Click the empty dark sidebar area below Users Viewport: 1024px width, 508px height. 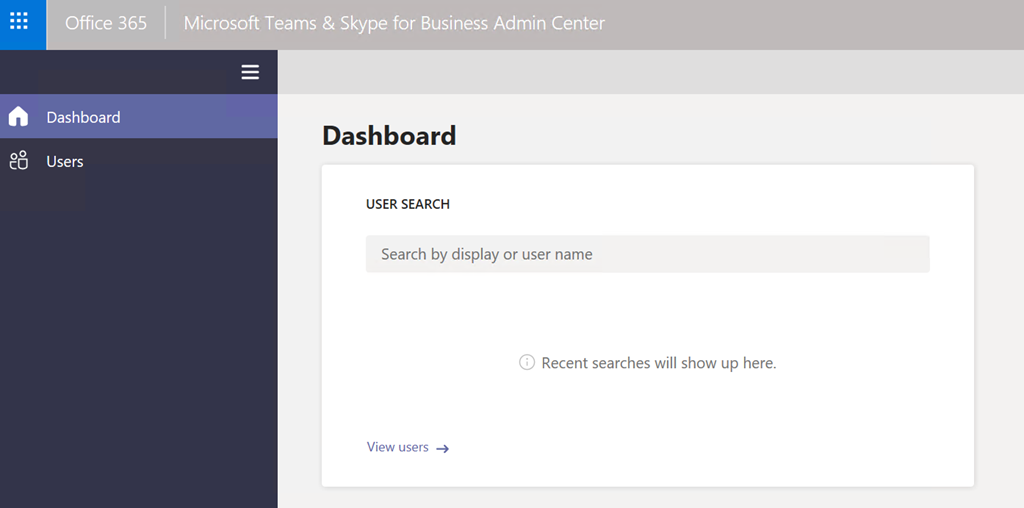[x=138, y=340]
